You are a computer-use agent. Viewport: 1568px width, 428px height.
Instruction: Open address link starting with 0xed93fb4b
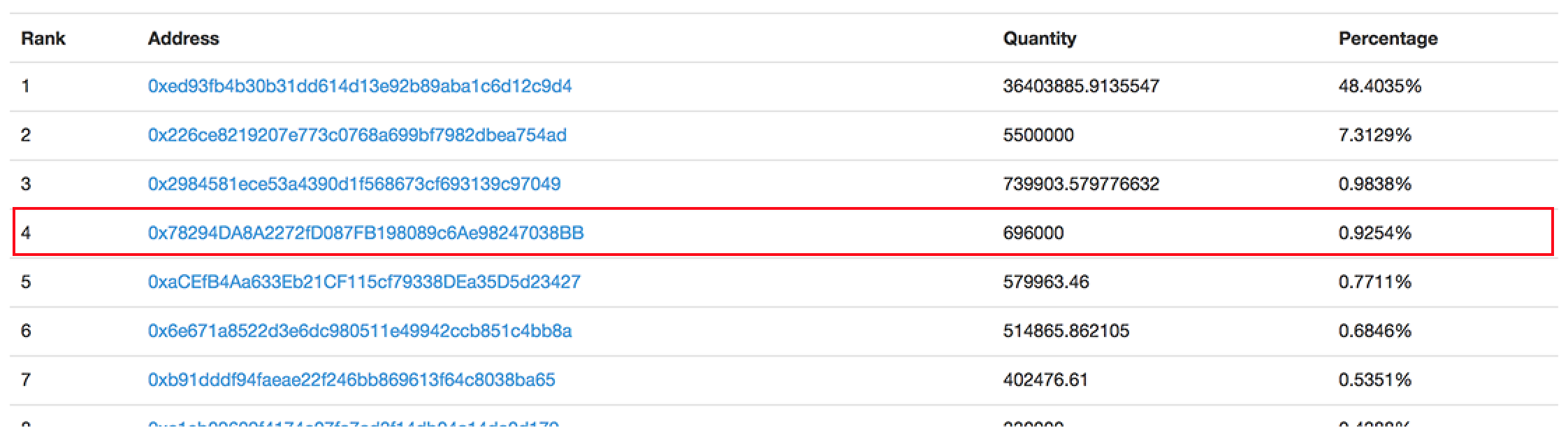click(359, 86)
